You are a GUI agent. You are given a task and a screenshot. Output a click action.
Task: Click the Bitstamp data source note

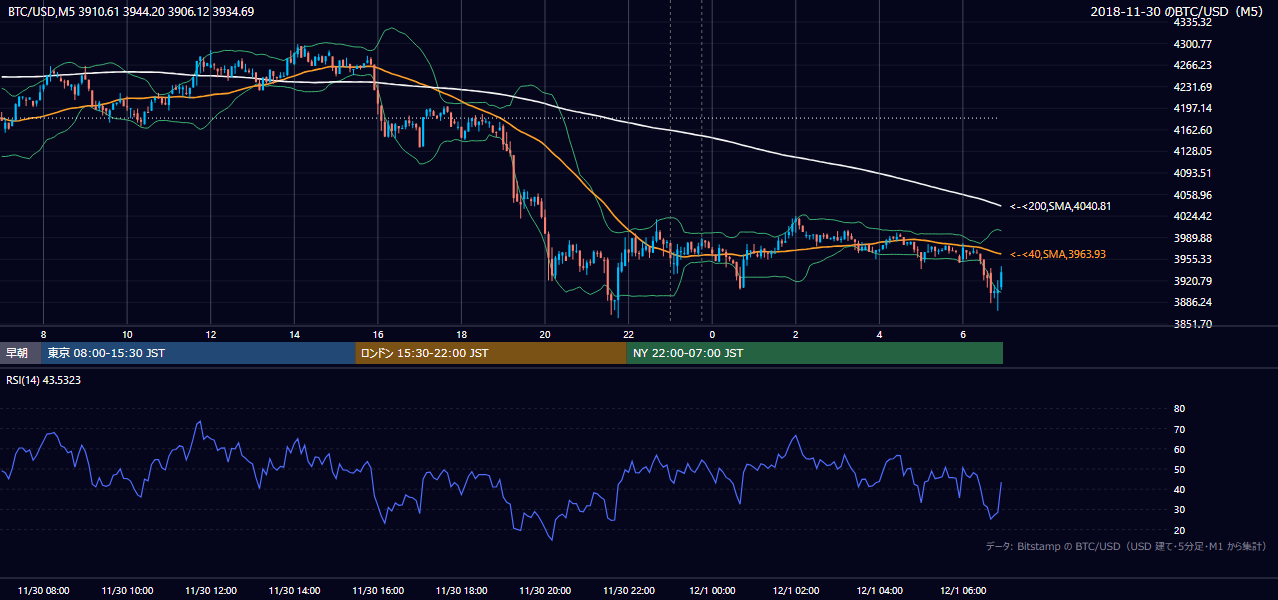(1127, 546)
